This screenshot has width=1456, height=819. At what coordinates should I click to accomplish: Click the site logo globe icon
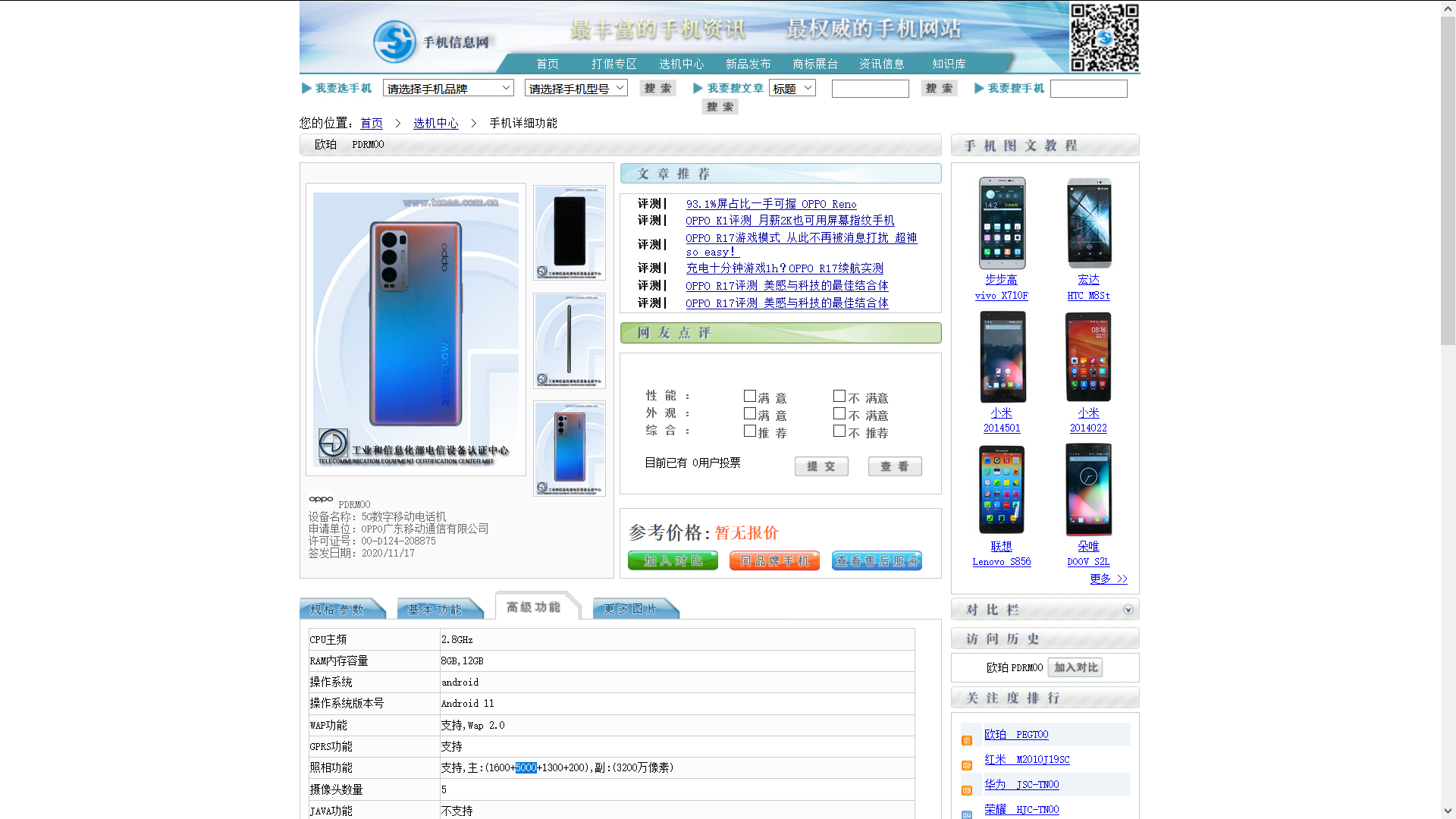click(x=395, y=42)
